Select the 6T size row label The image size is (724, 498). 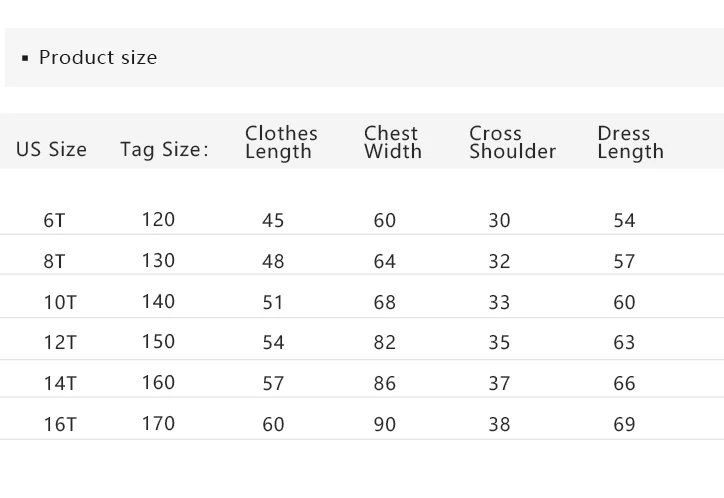tap(54, 220)
